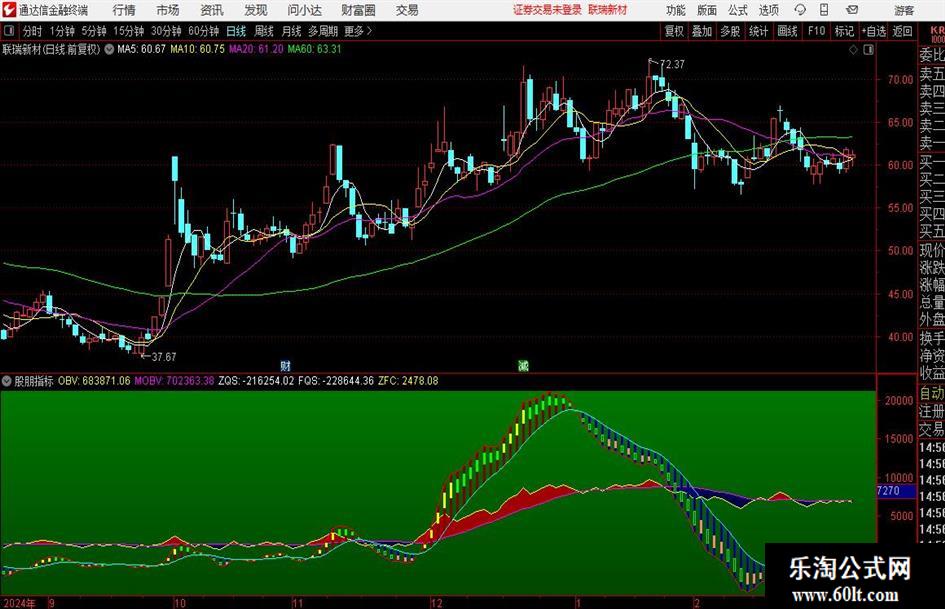
Task: Toggle the left sidebar panel icon
Action: click(9, 31)
